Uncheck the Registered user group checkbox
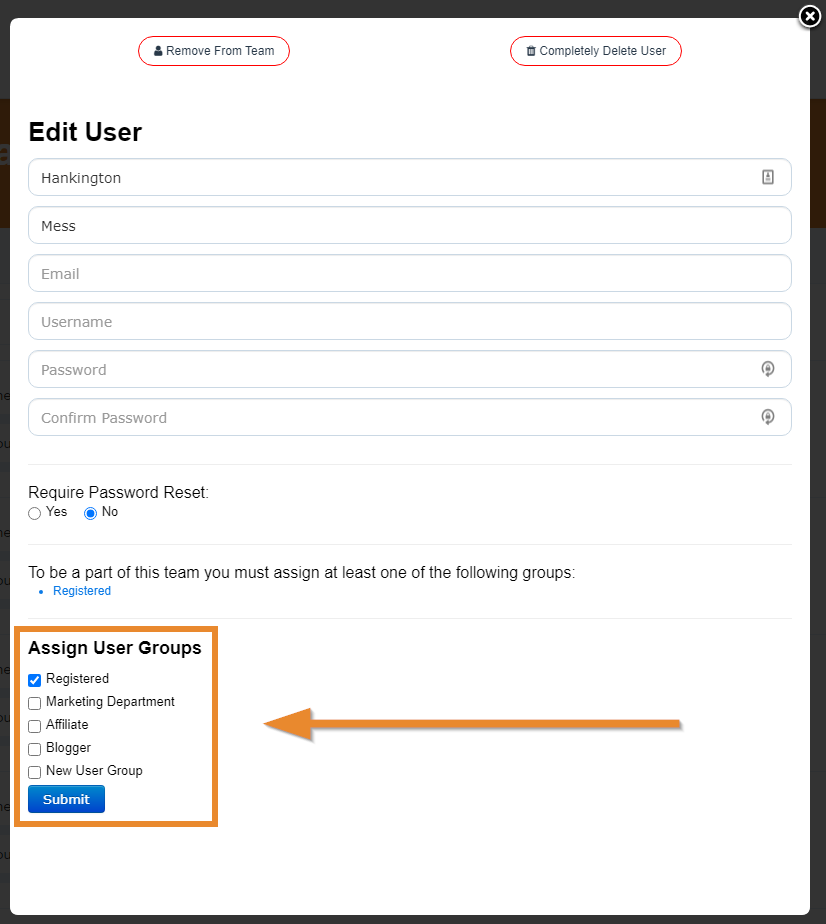The image size is (826, 924). click(35, 680)
